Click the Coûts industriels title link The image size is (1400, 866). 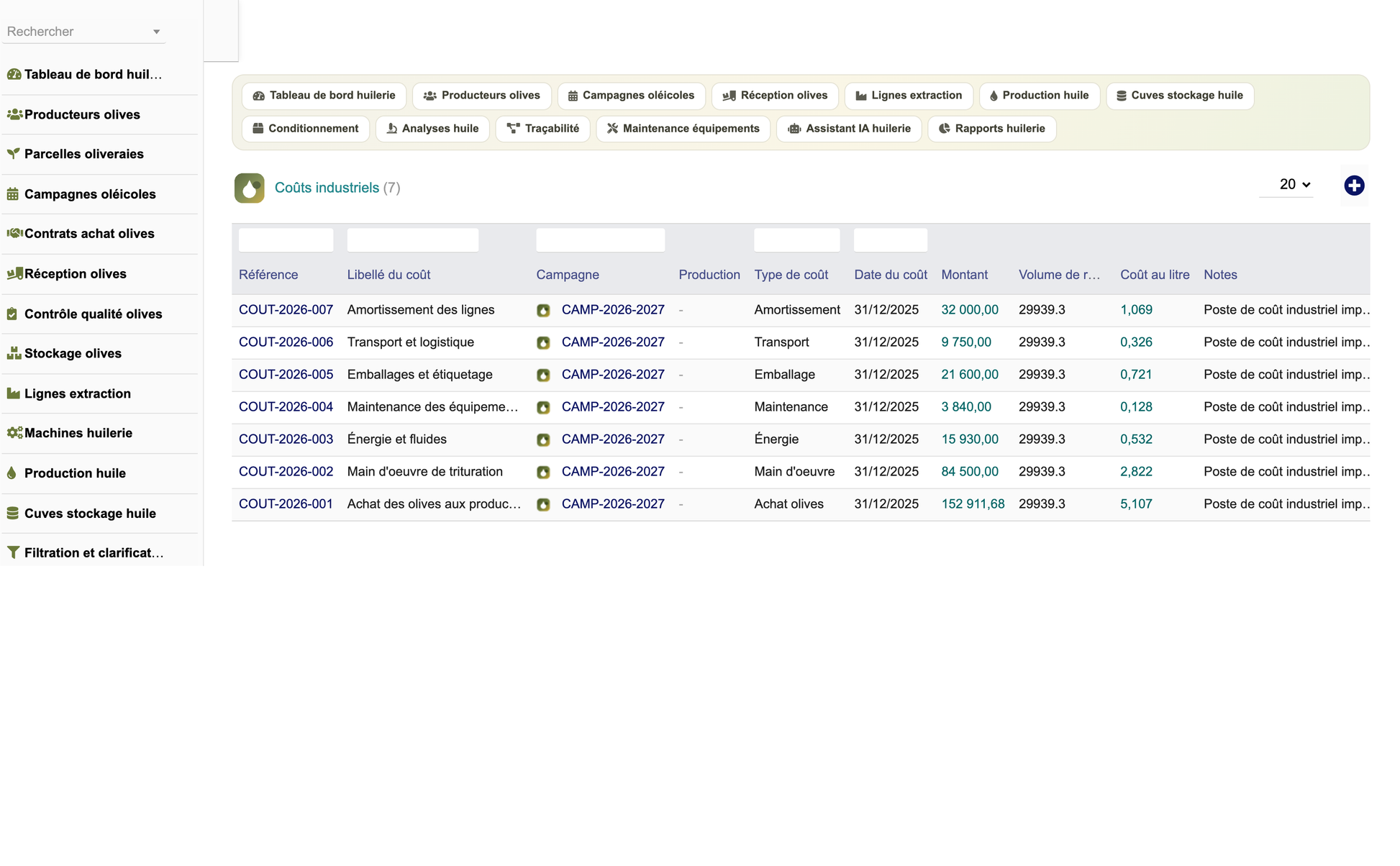click(x=327, y=188)
